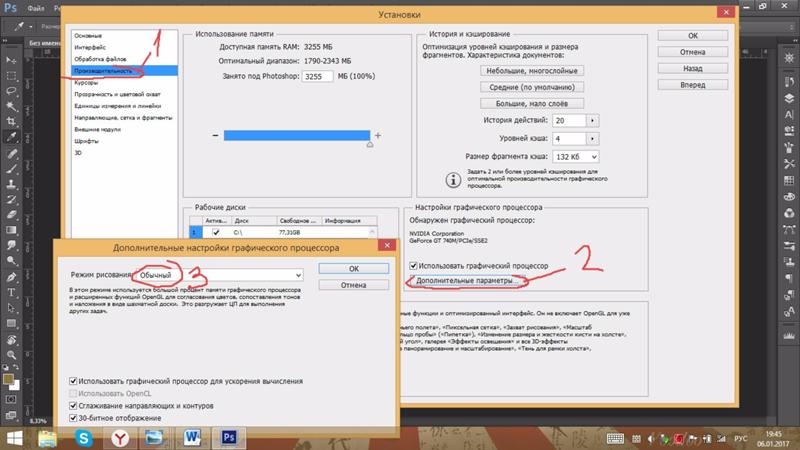800x450 pixels.
Task: Select the Brush tool
Action: (11, 169)
